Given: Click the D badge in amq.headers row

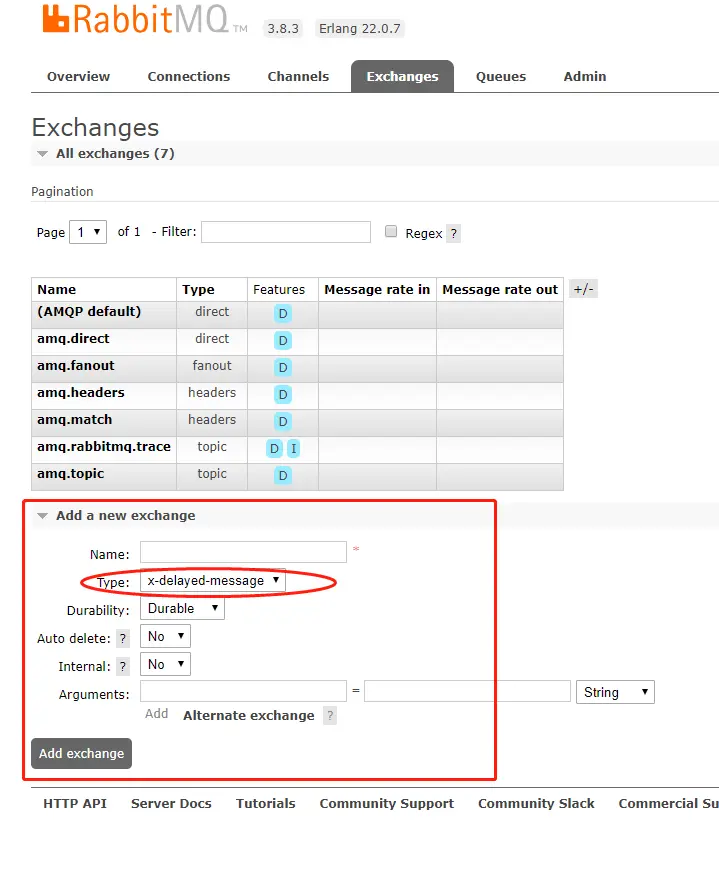Looking at the screenshot, I should click(x=283, y=394).
